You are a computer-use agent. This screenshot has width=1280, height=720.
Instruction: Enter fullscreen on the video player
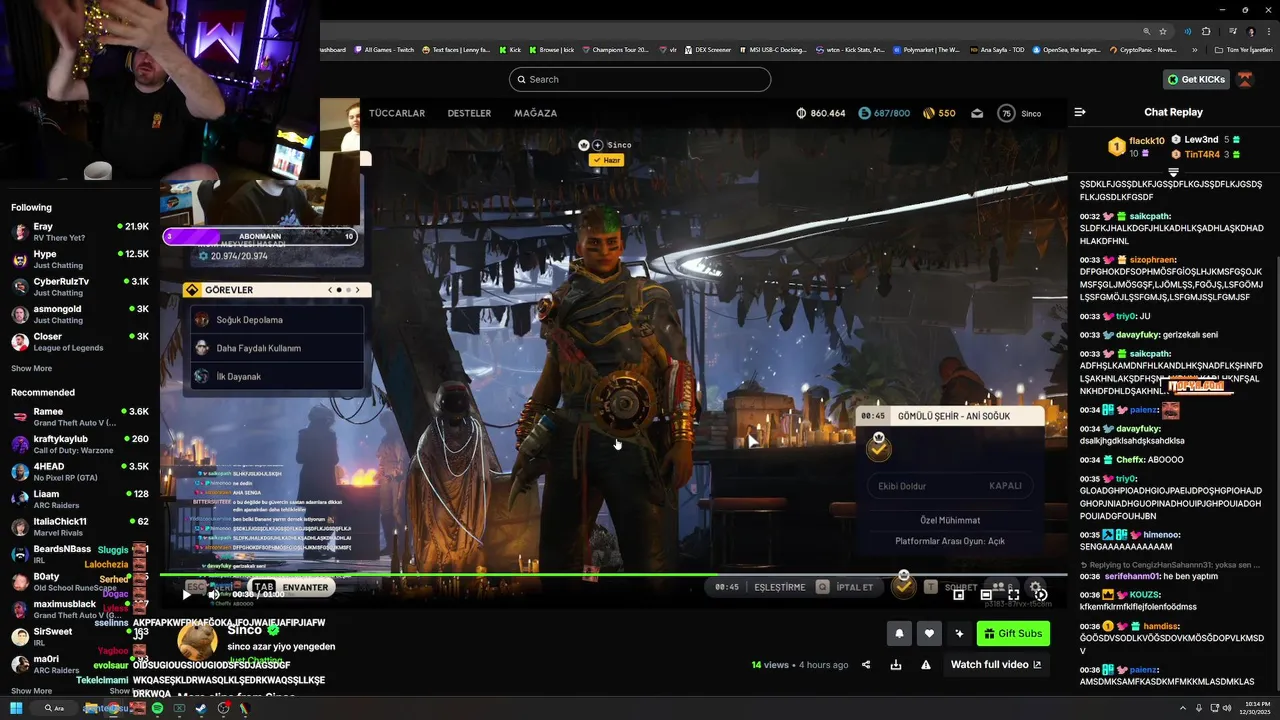coord(1013,594)
